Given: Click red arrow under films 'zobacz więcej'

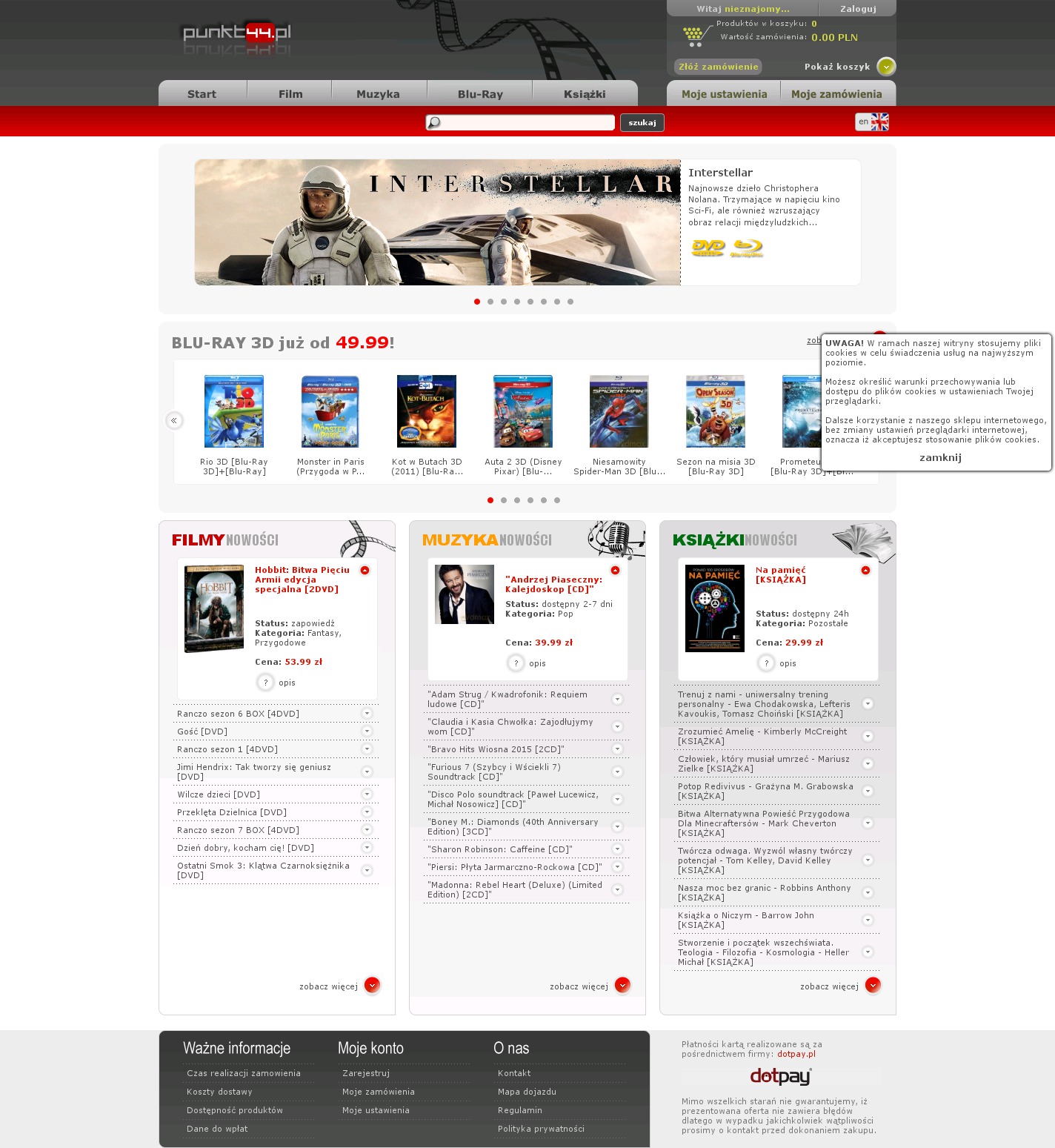Looking at the screenshot, I should tap(372, 985).
